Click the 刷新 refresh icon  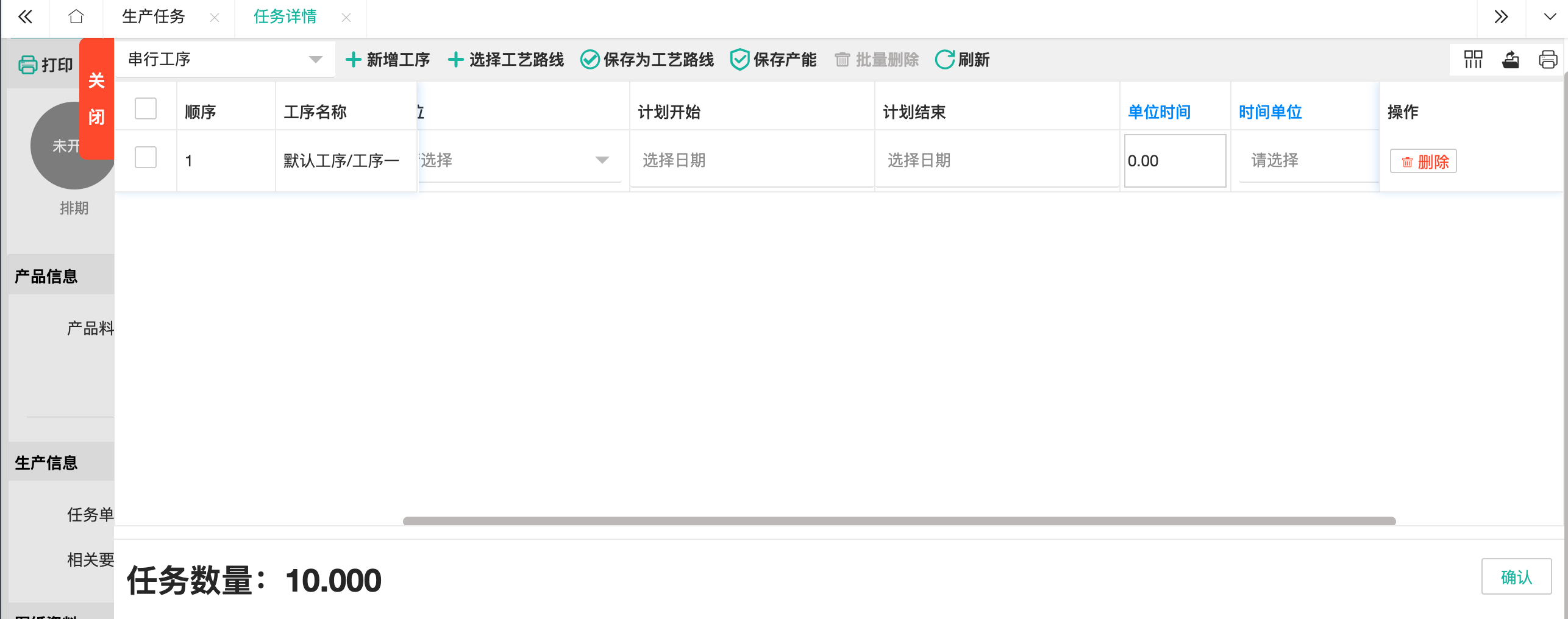tap(944, 60)
